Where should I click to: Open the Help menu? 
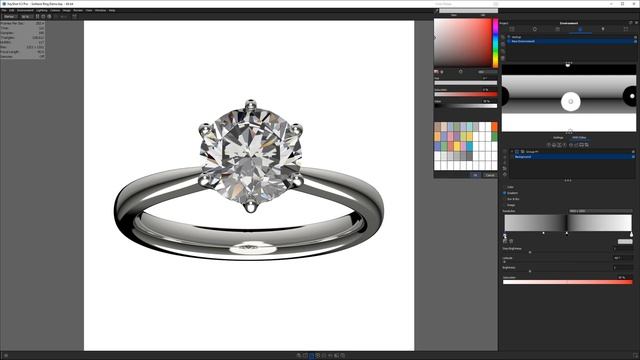(x=112, y=10)
